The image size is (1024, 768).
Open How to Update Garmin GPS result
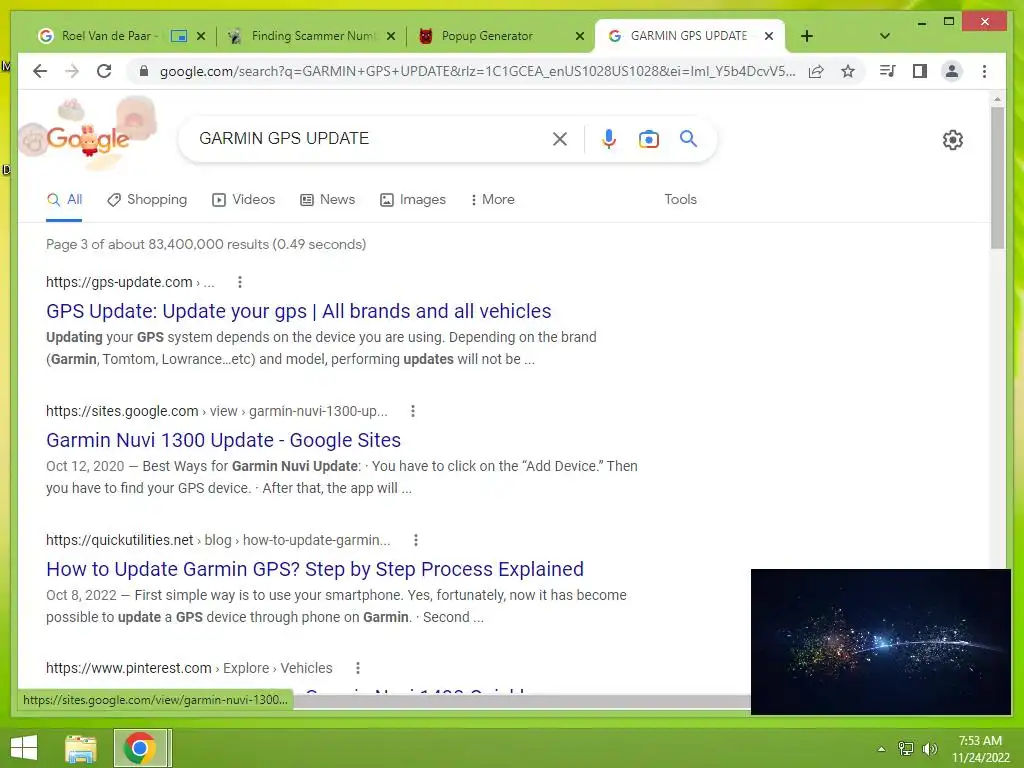point(315,569)
